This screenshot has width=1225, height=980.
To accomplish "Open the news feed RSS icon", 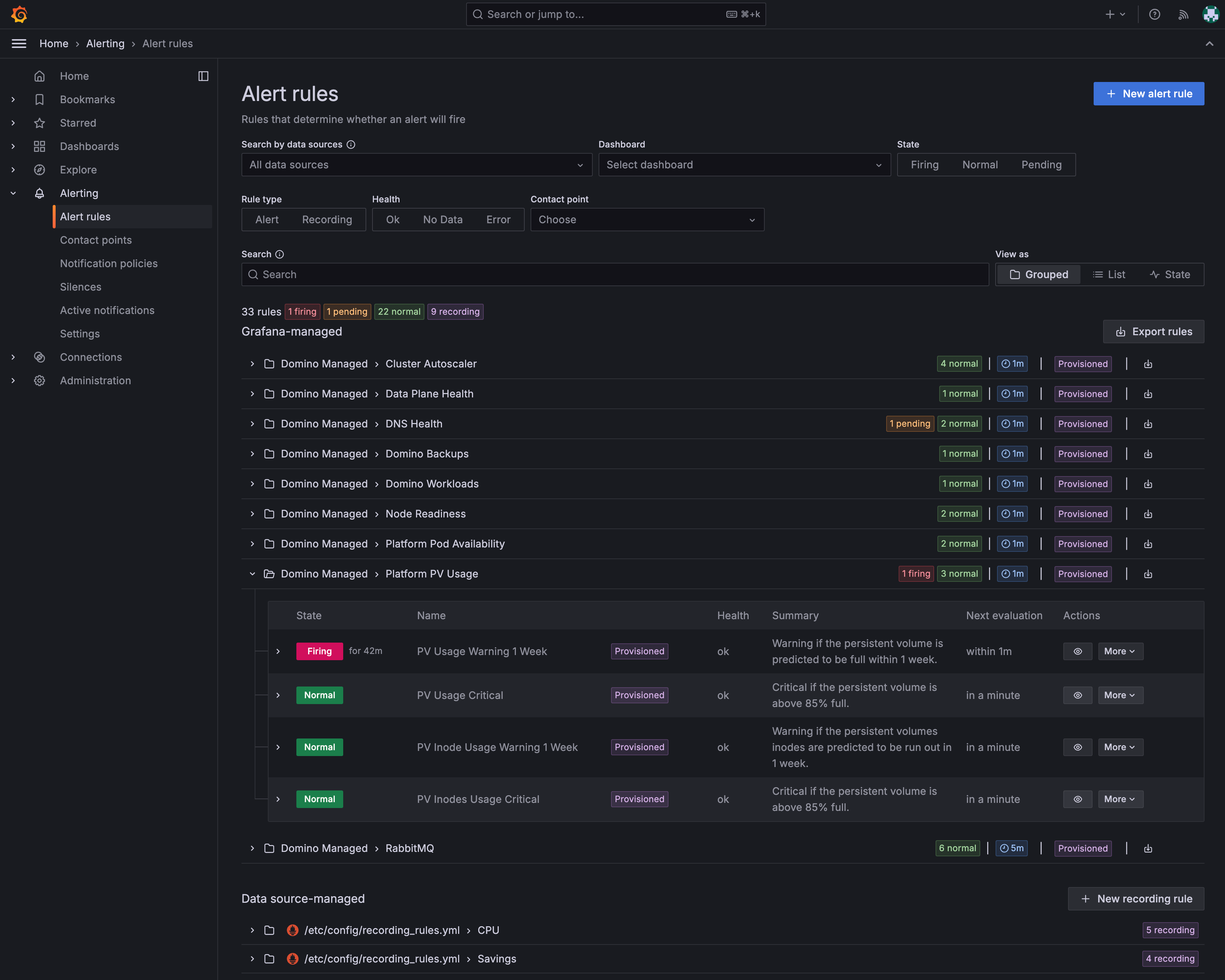I will (1183, 14).
